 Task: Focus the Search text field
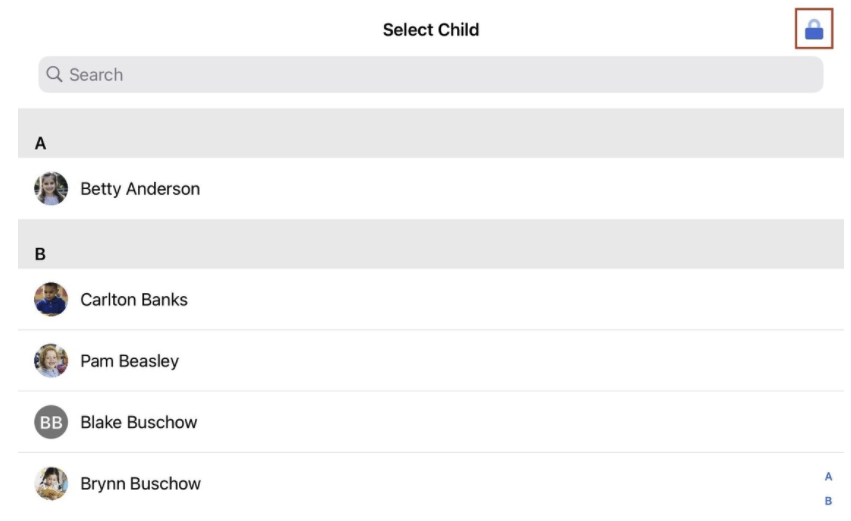pyautogui.click(x=430, y=74)
